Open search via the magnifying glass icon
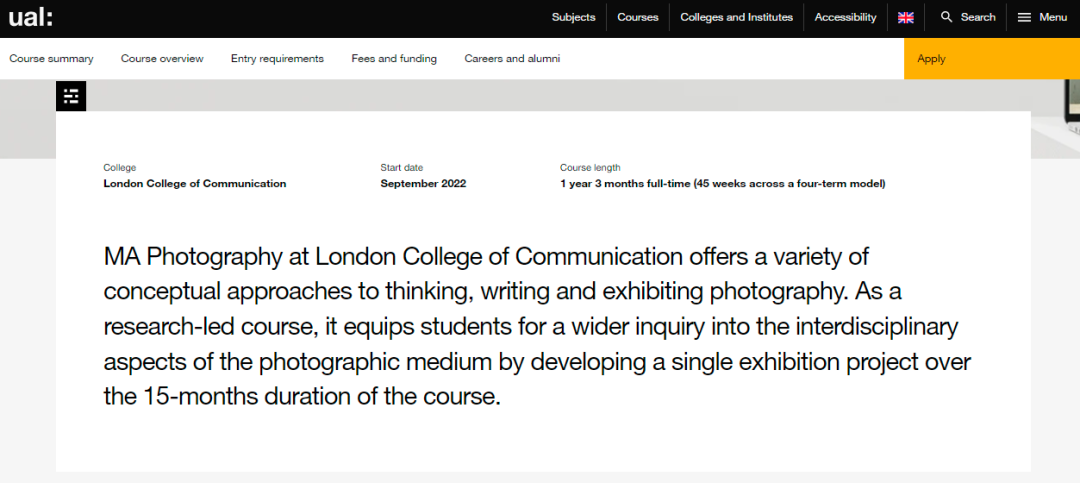This screenshot has height=483, width=1080. 947,17
